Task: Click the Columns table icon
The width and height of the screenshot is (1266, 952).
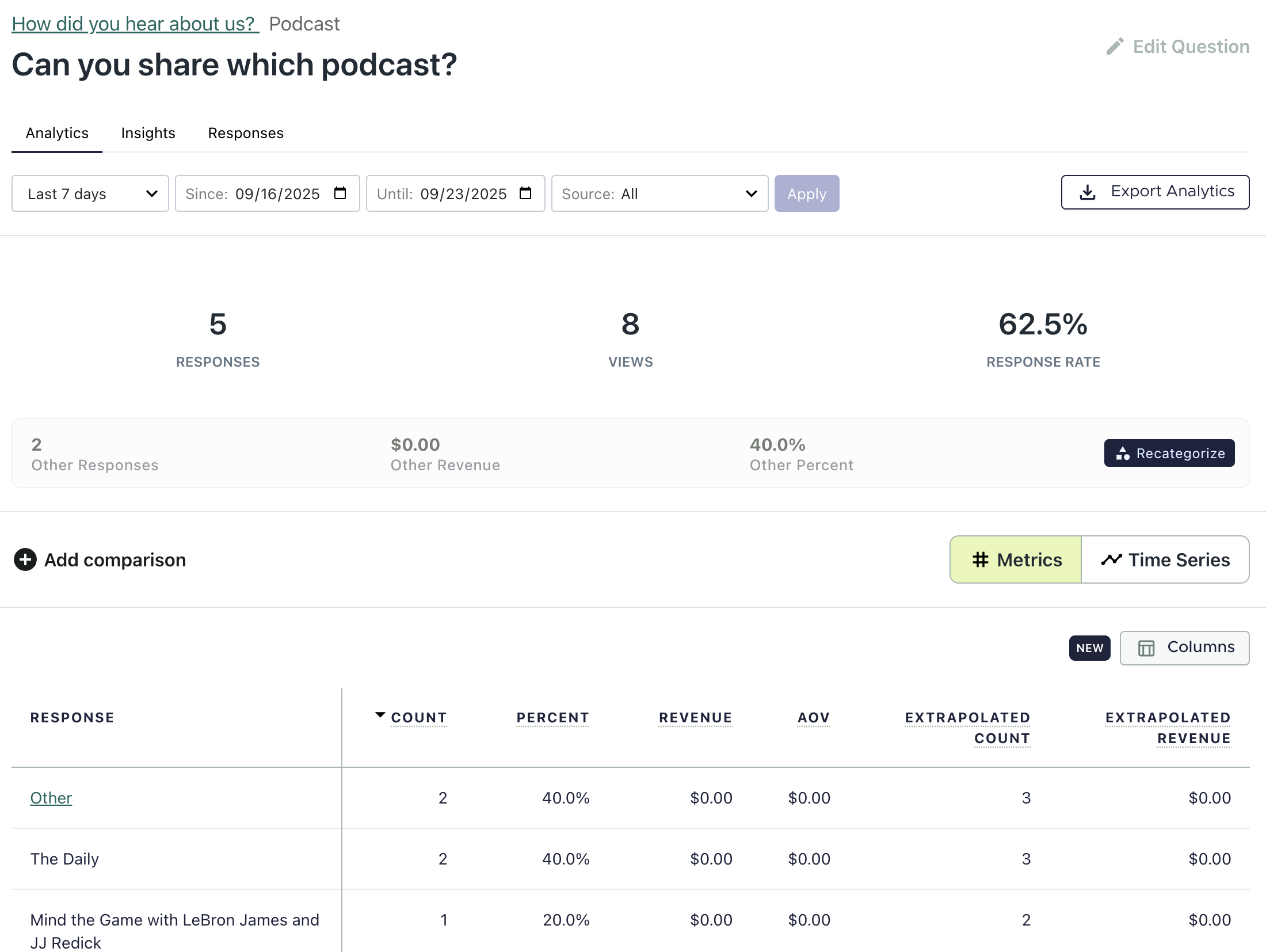Action: 1146,648
